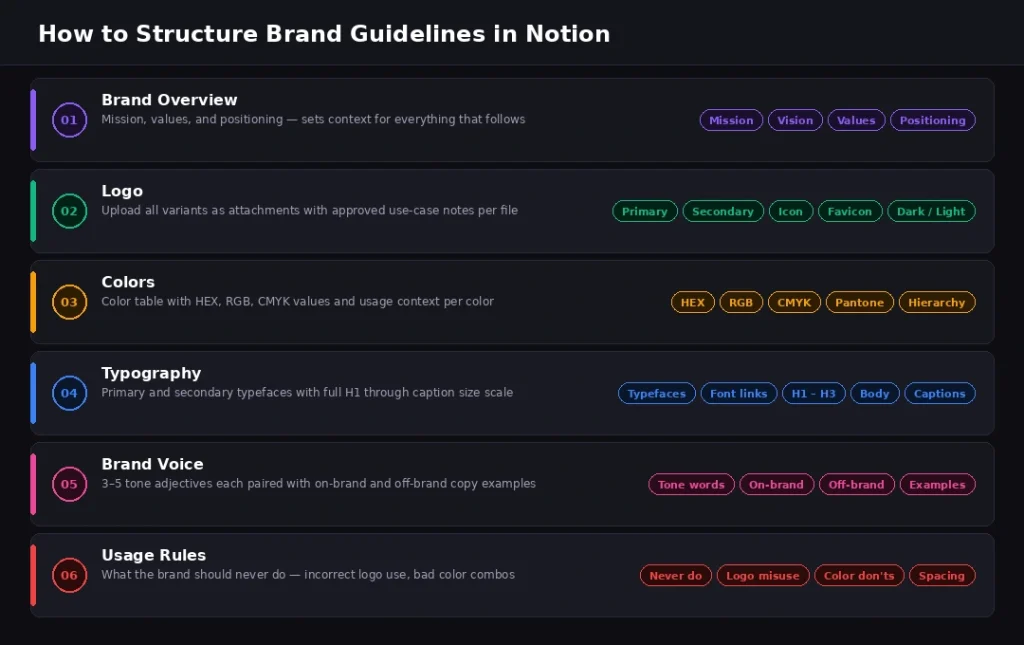Image resolution: width=1024 pixels, height=645 pixels.
Task: Click description 'Upload all variants as attachments'
Action: pyautogui.click(x=310, y=210)
